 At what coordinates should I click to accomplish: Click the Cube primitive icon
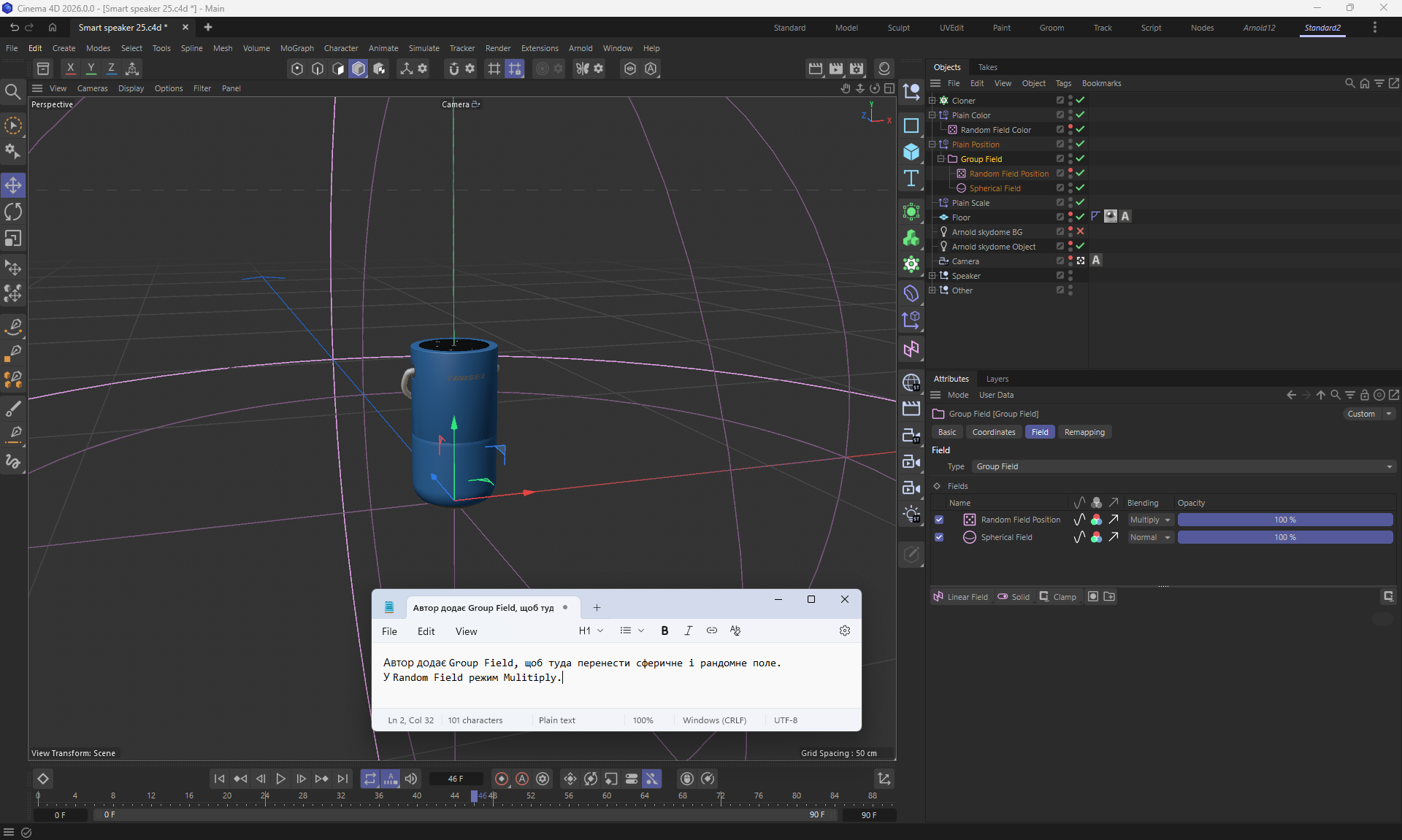[x=911, y=152]
